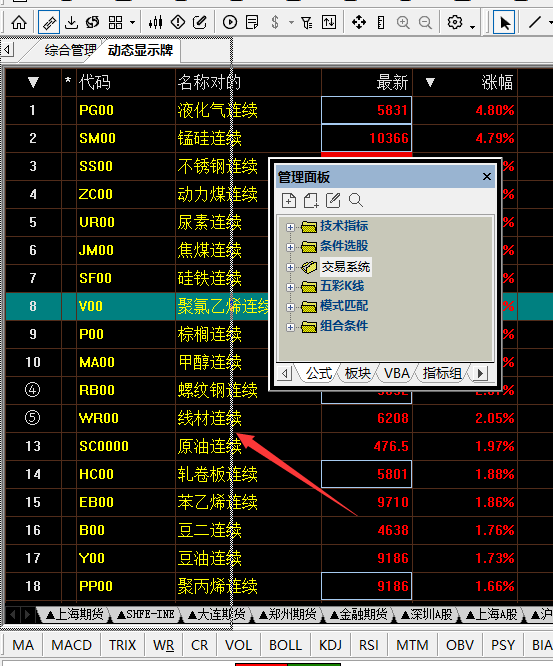
Task: Click the zoom out magnifier
Action: (x=425, y=23)
